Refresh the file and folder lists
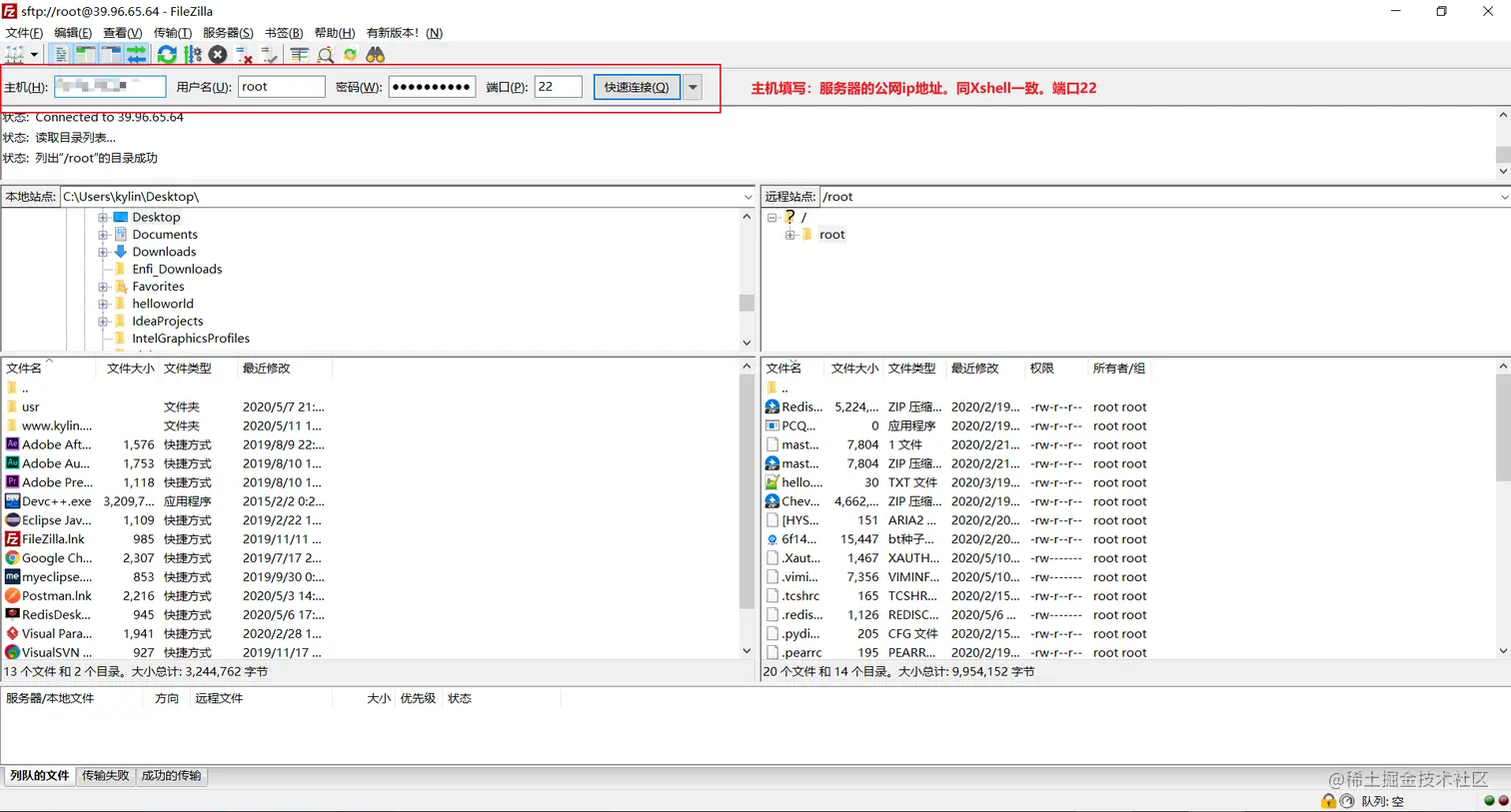The image size is (1511, 812). click(x=166, y=55)
